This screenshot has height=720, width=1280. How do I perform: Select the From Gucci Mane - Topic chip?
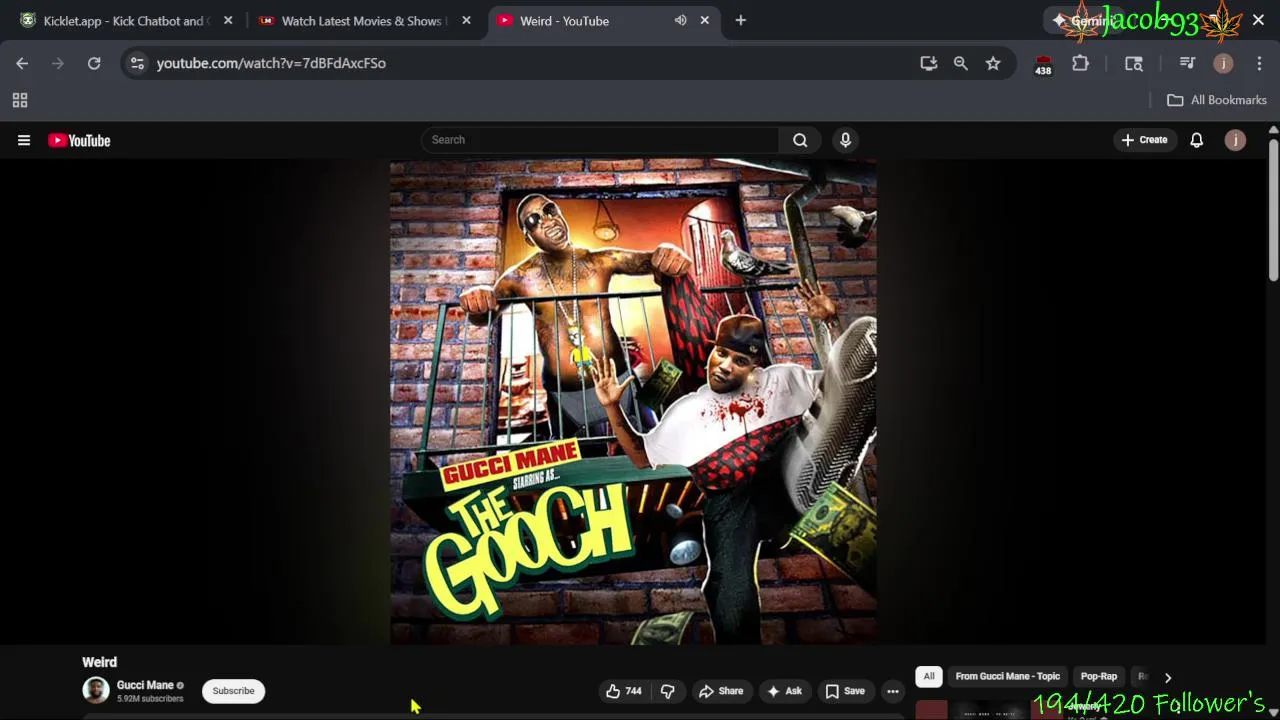tap(1007, 677)
